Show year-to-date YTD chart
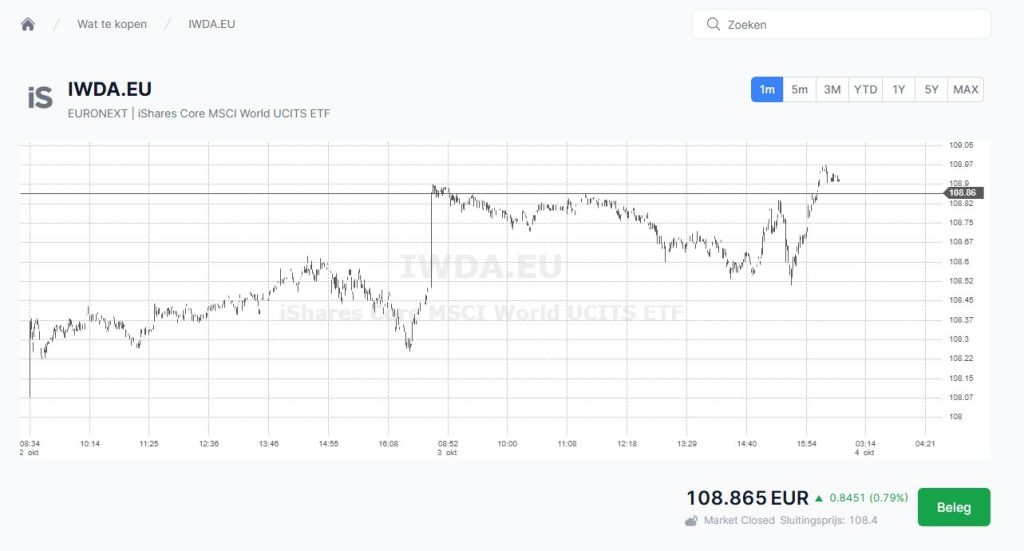This screenshot has height=551, width=1024. point(865,90)
